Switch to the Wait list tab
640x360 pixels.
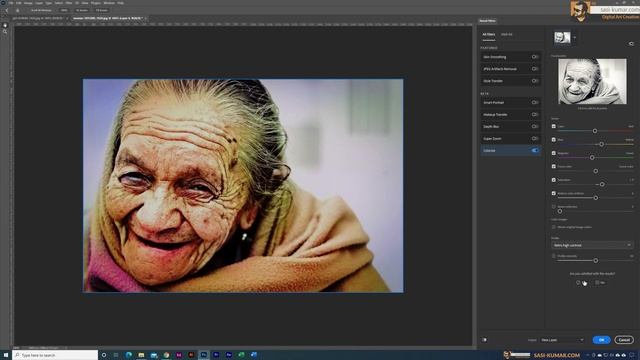click(507, 35)
